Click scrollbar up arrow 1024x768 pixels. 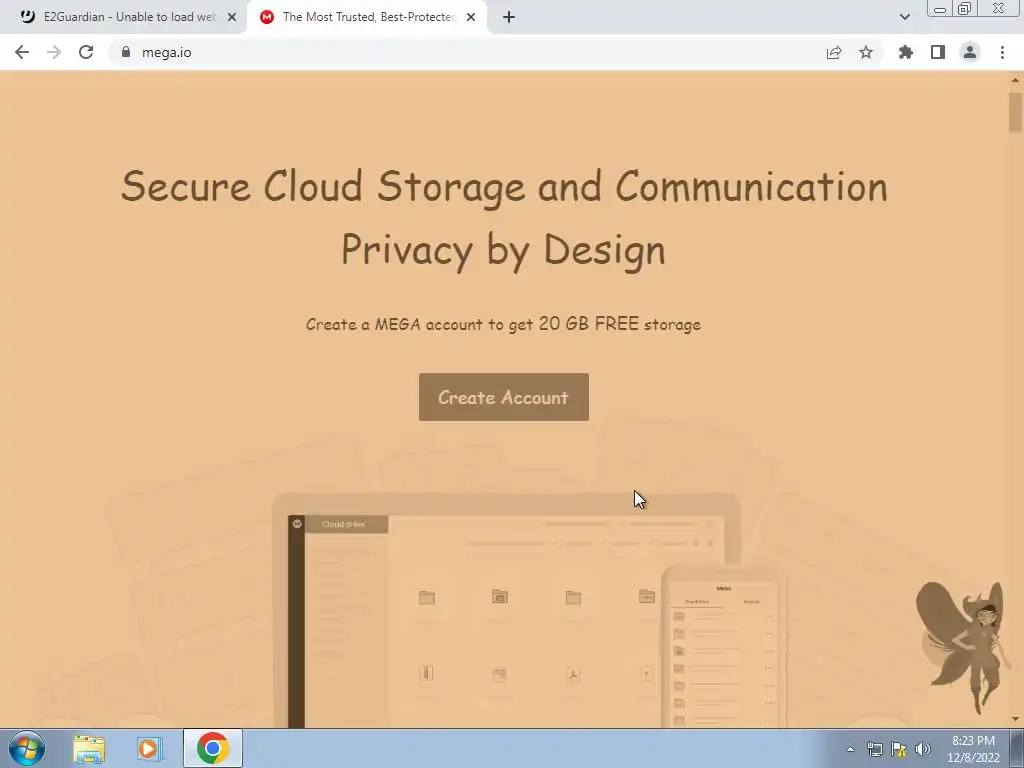tap(1015, 80)
